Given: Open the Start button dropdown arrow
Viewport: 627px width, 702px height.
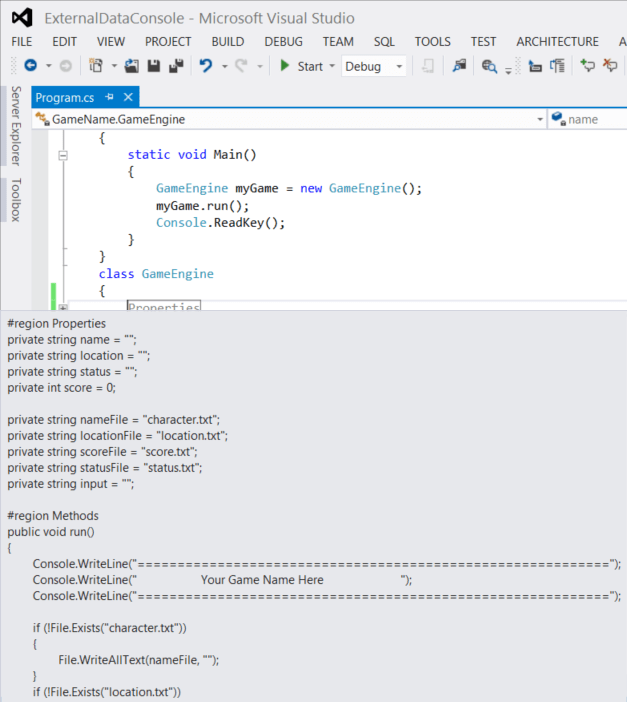Looking at the screenshot, I should [x=332, y=66].
